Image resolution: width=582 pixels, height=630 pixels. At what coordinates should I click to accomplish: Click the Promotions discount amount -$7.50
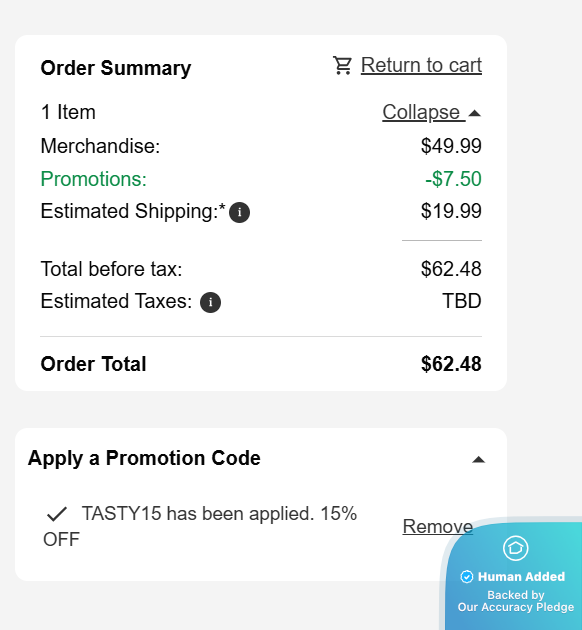point(453,179)
